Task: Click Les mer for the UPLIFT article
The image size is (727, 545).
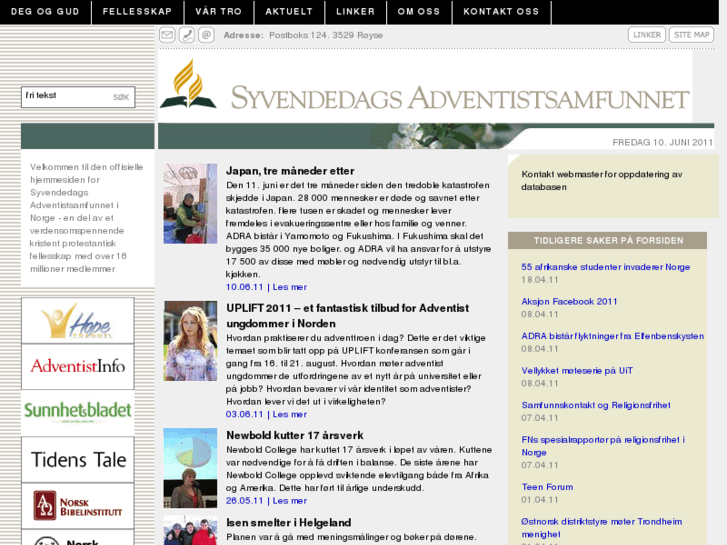Action: (290, 414)
